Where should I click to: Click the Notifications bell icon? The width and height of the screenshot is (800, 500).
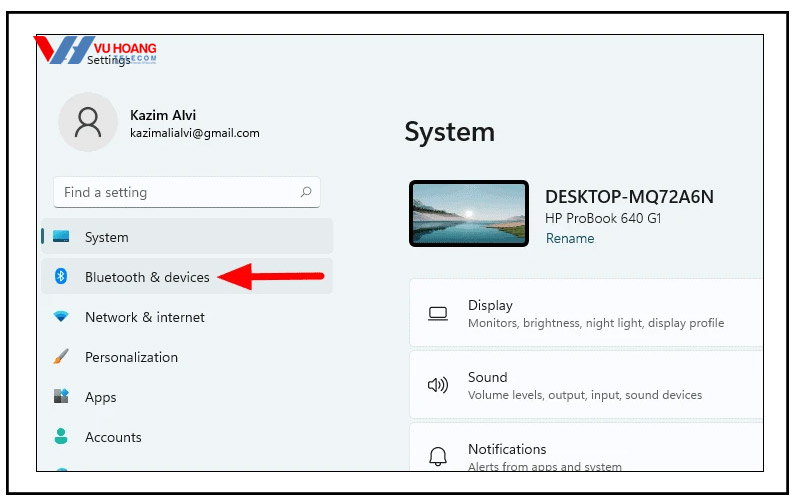pyautogui.click(x=438, y=457)
